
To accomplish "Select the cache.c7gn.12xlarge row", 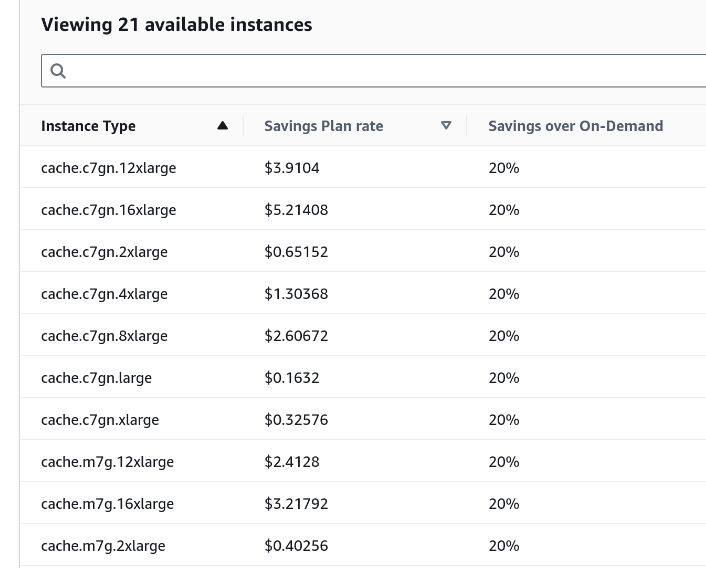I will coord(108,168).
